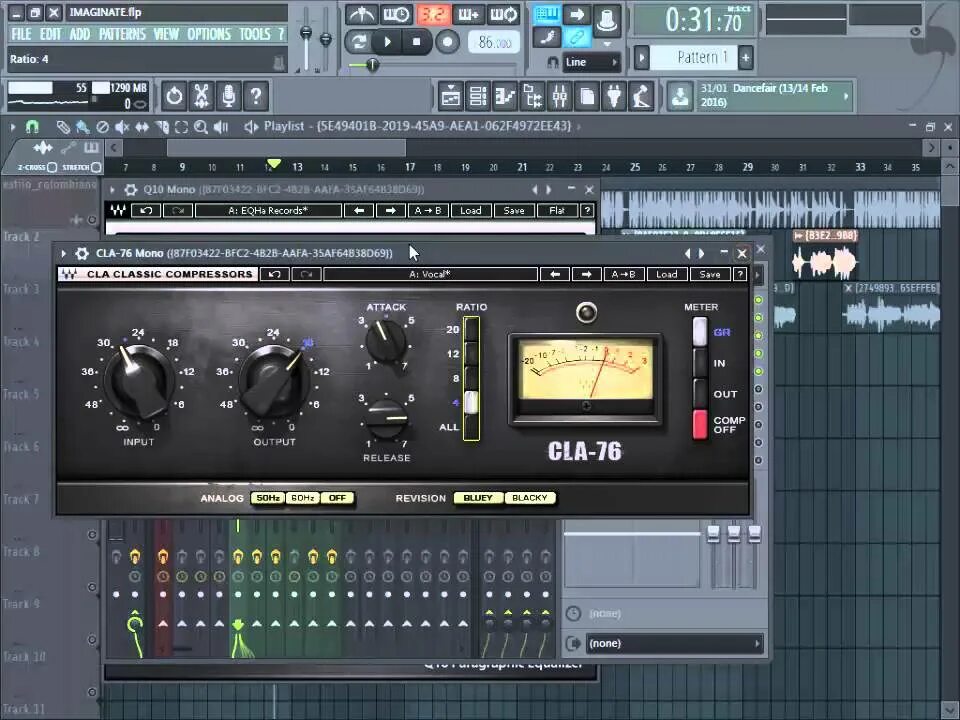Click the CLA-76 INPUT knob
960x720 pixels.
coord(139,381)
